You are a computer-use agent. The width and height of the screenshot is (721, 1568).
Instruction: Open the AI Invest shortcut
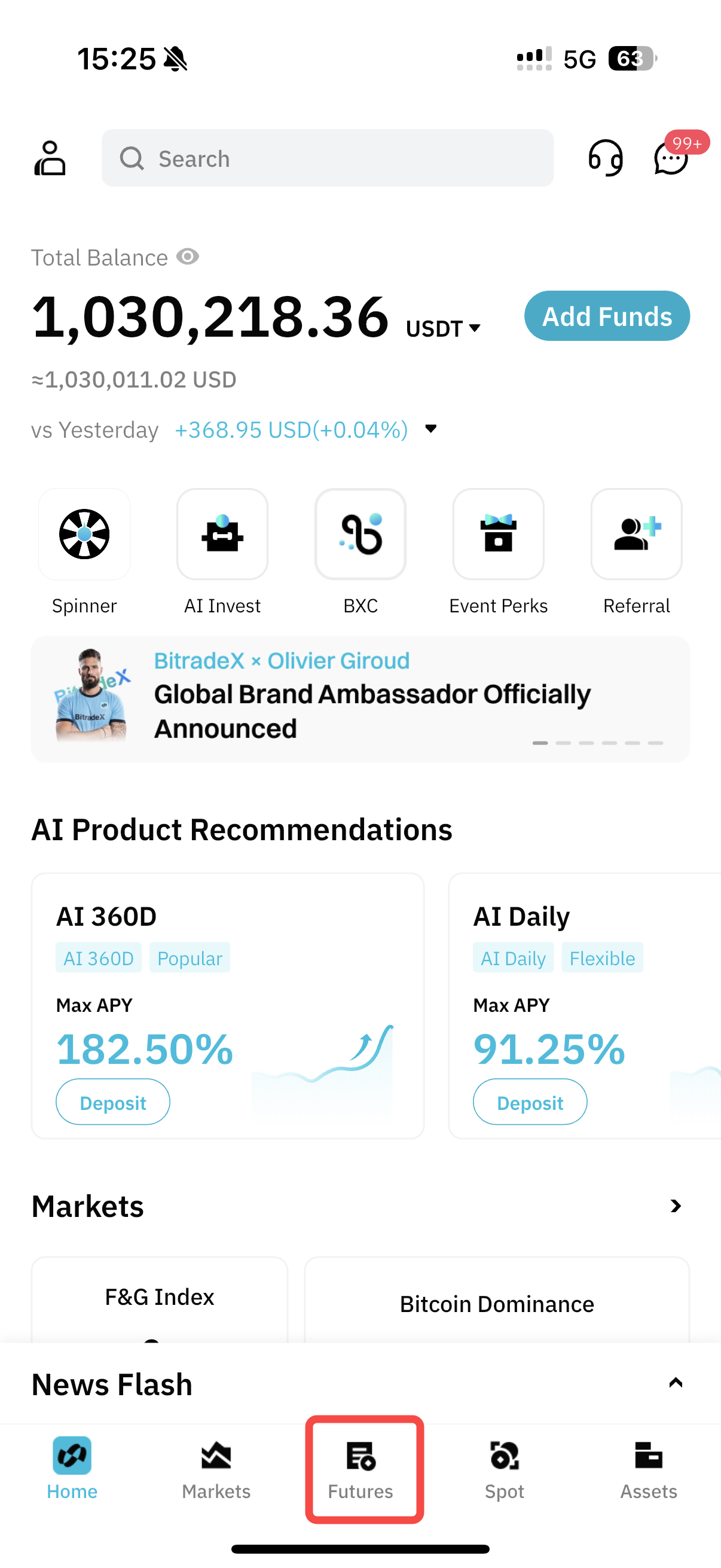coord(222,534)
